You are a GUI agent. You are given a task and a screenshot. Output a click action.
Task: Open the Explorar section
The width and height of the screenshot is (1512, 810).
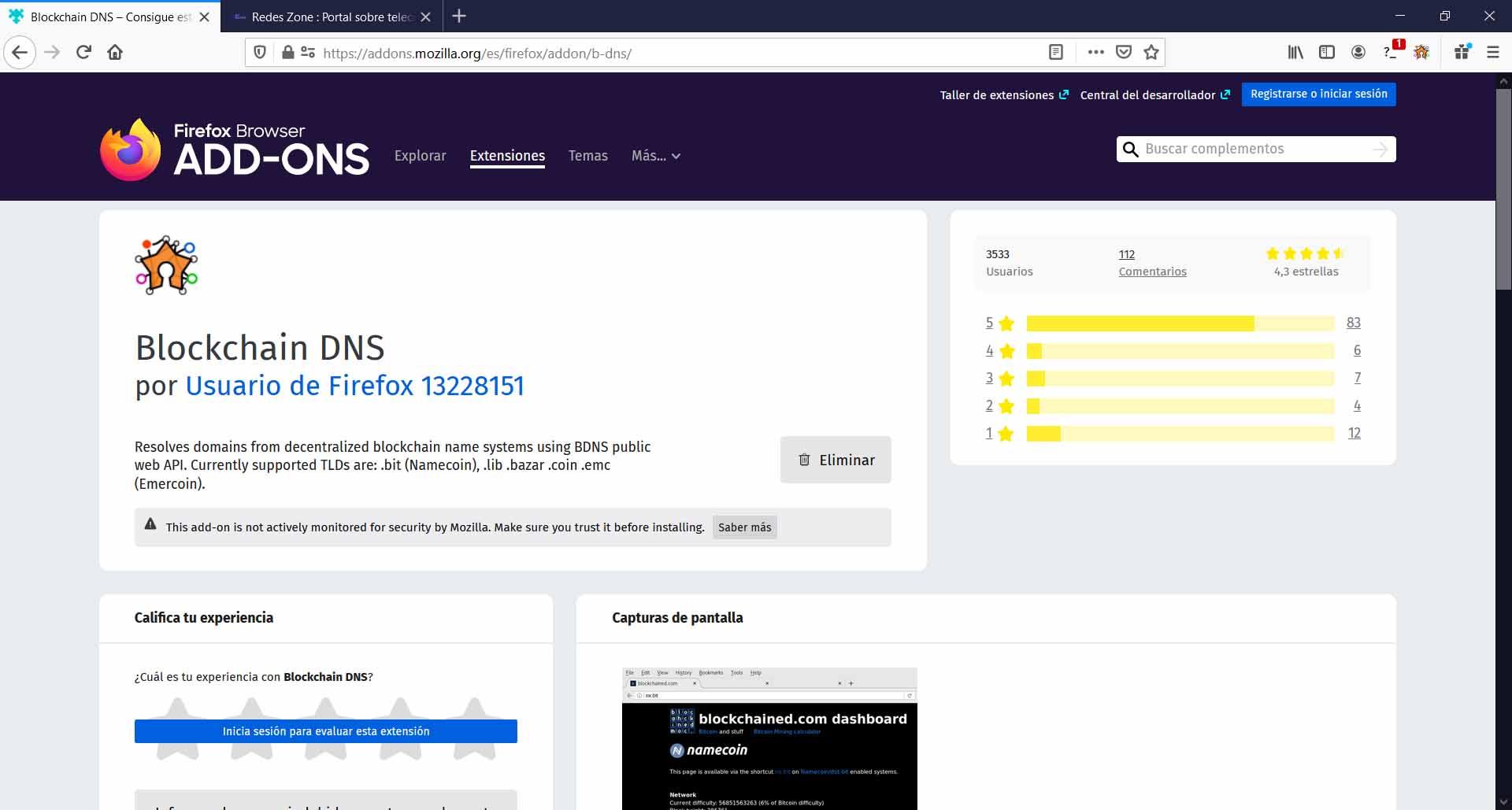coord(421,156)
